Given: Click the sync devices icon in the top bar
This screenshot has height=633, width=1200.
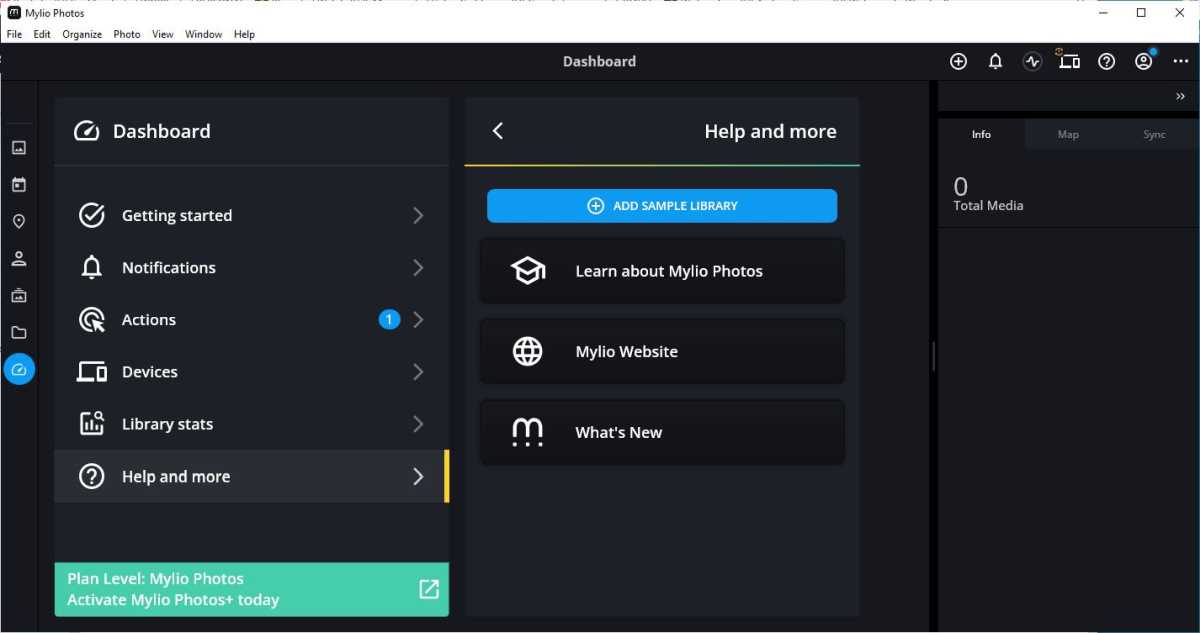Looking at the screenshot, I should 1069,61.
